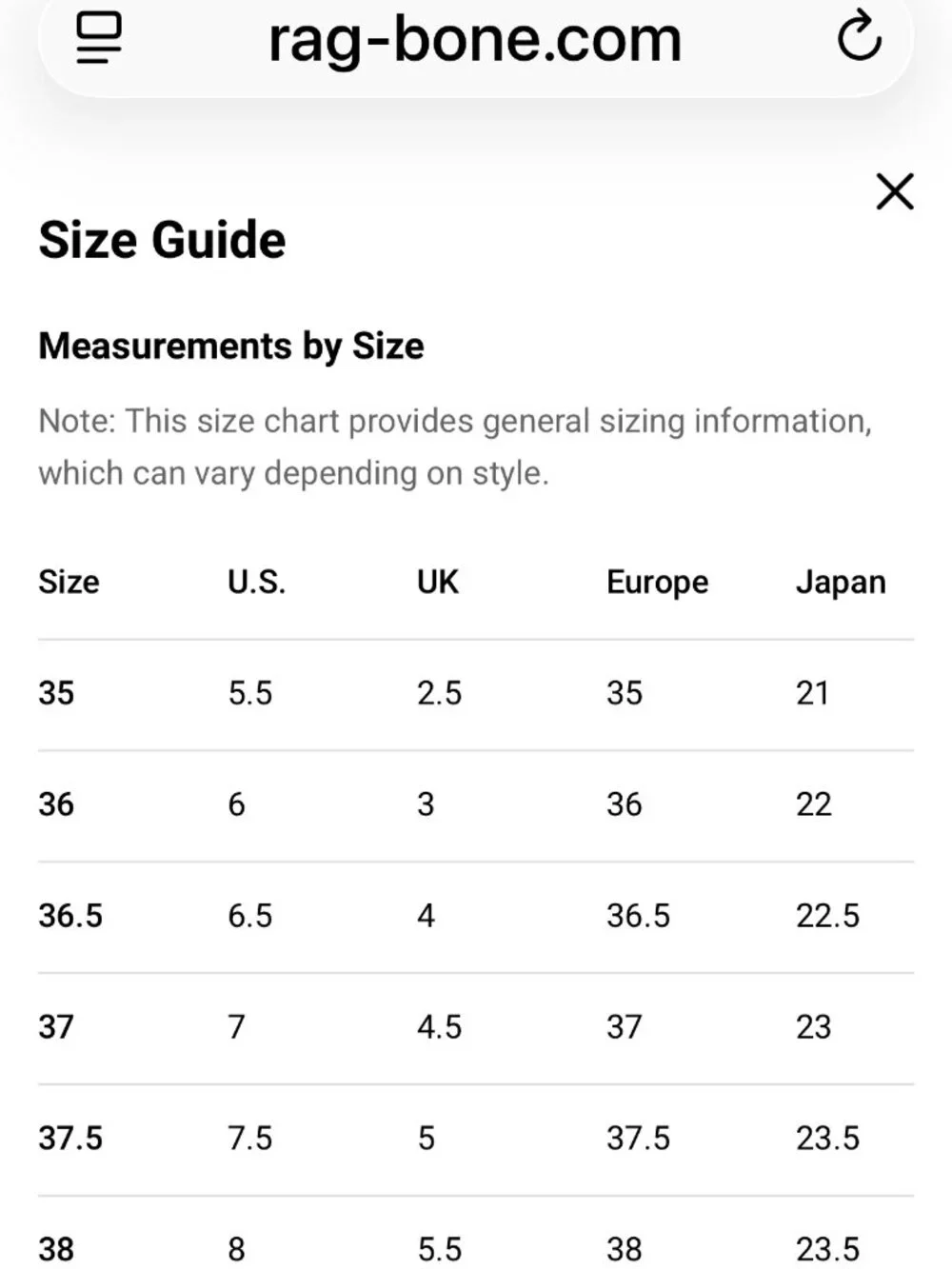Select the Japan column header
This screenshot has height=1269, width=952.
pos(841,583)
